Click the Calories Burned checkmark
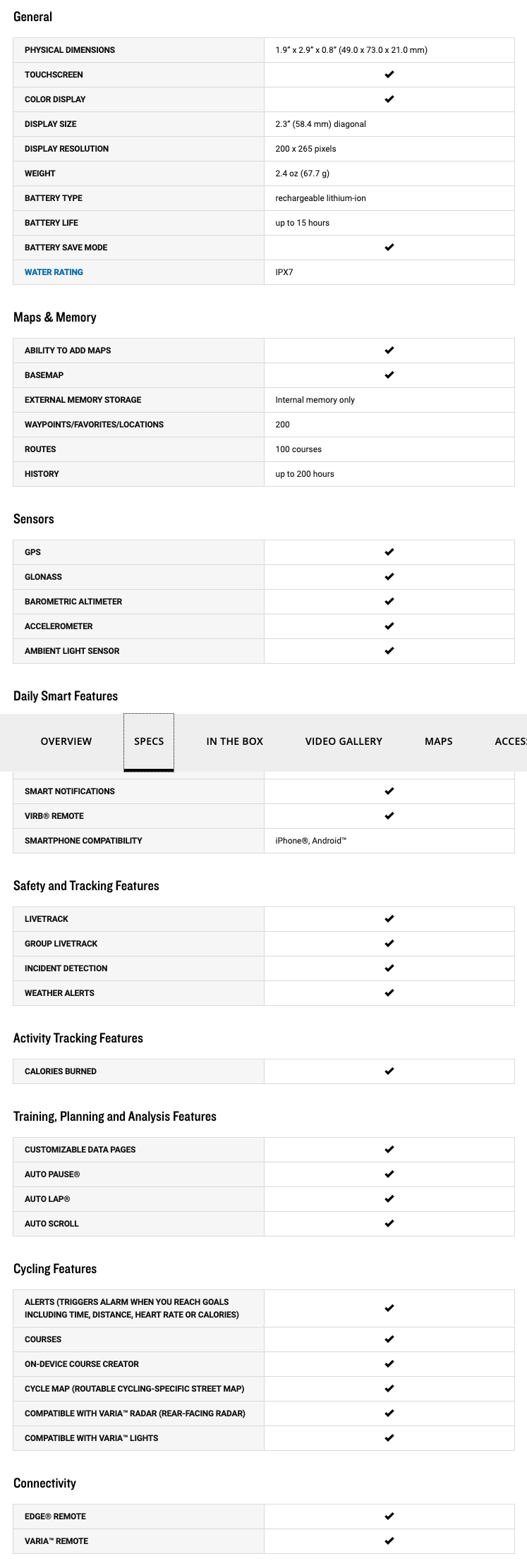Viewport: 527px width, 1568px height. click(x=389, y=1071)
